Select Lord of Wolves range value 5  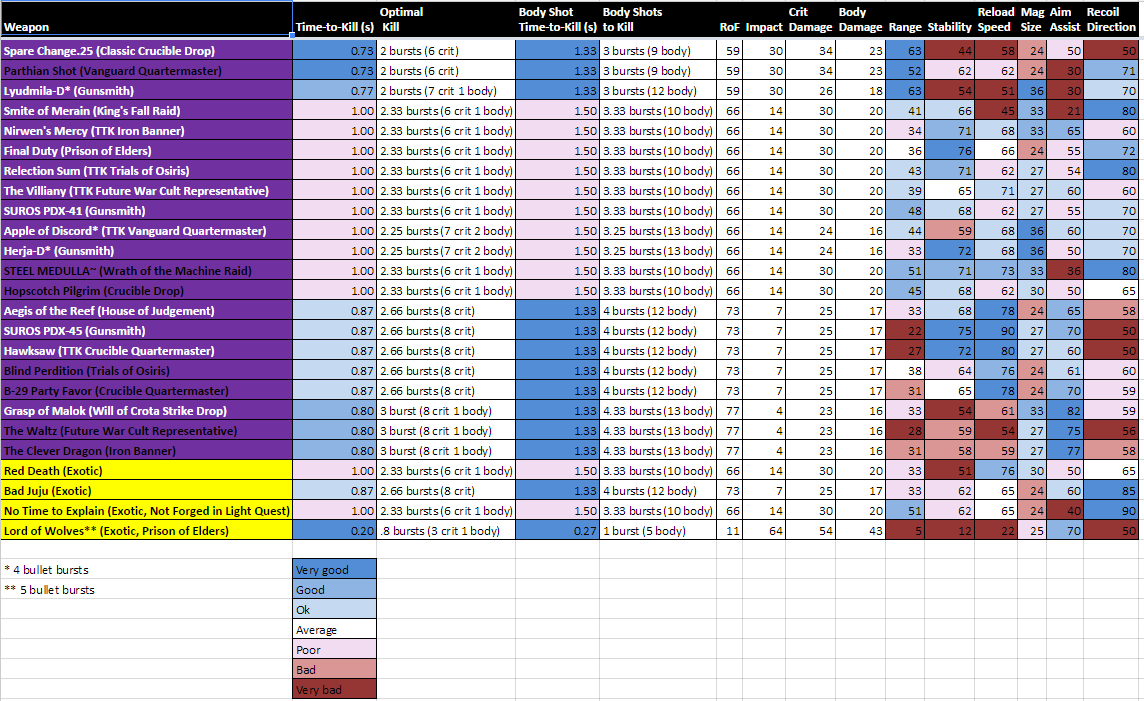pyautogui.click(x=905, y=530)
